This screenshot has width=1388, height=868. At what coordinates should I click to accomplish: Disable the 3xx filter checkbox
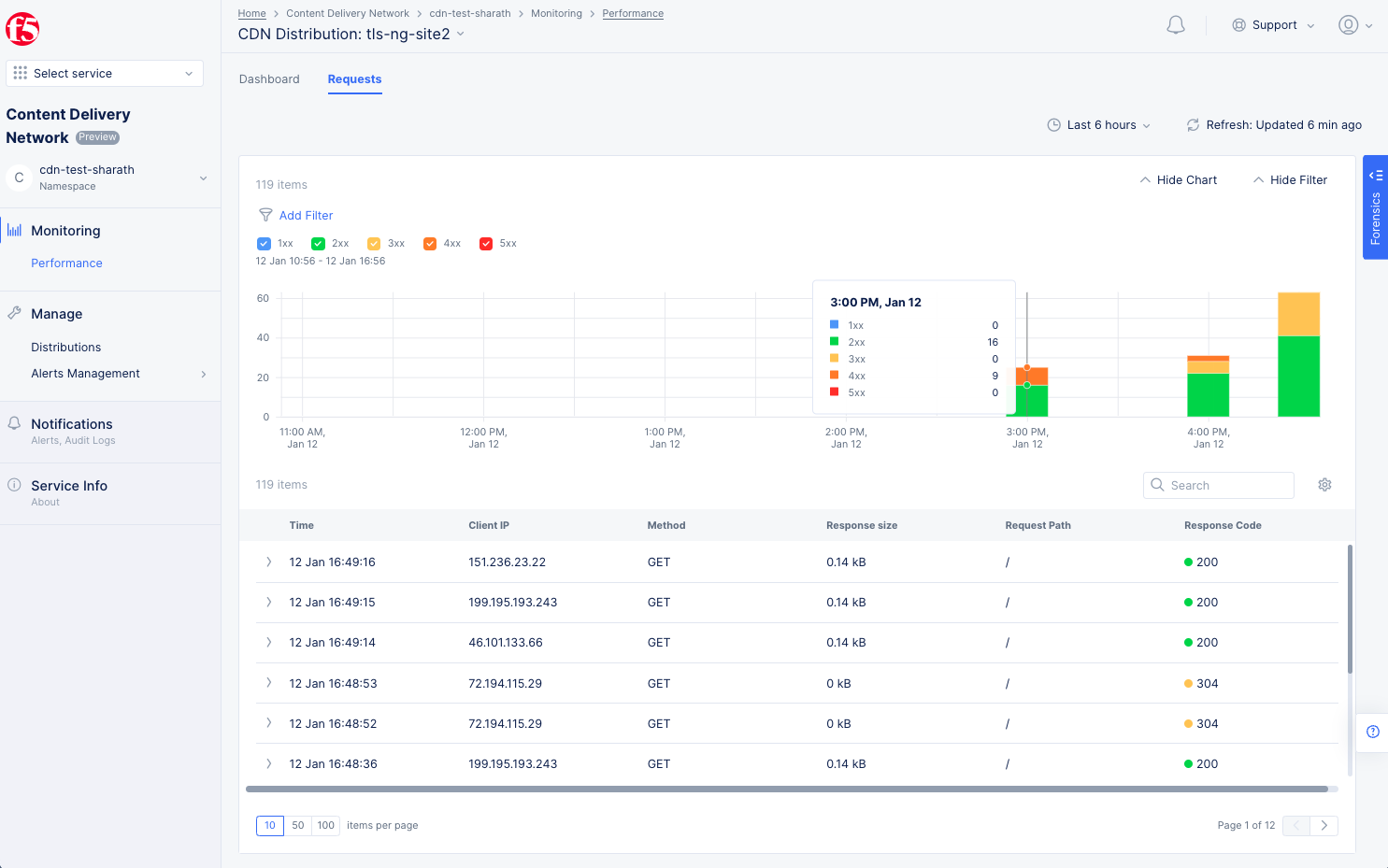point(375,243)
